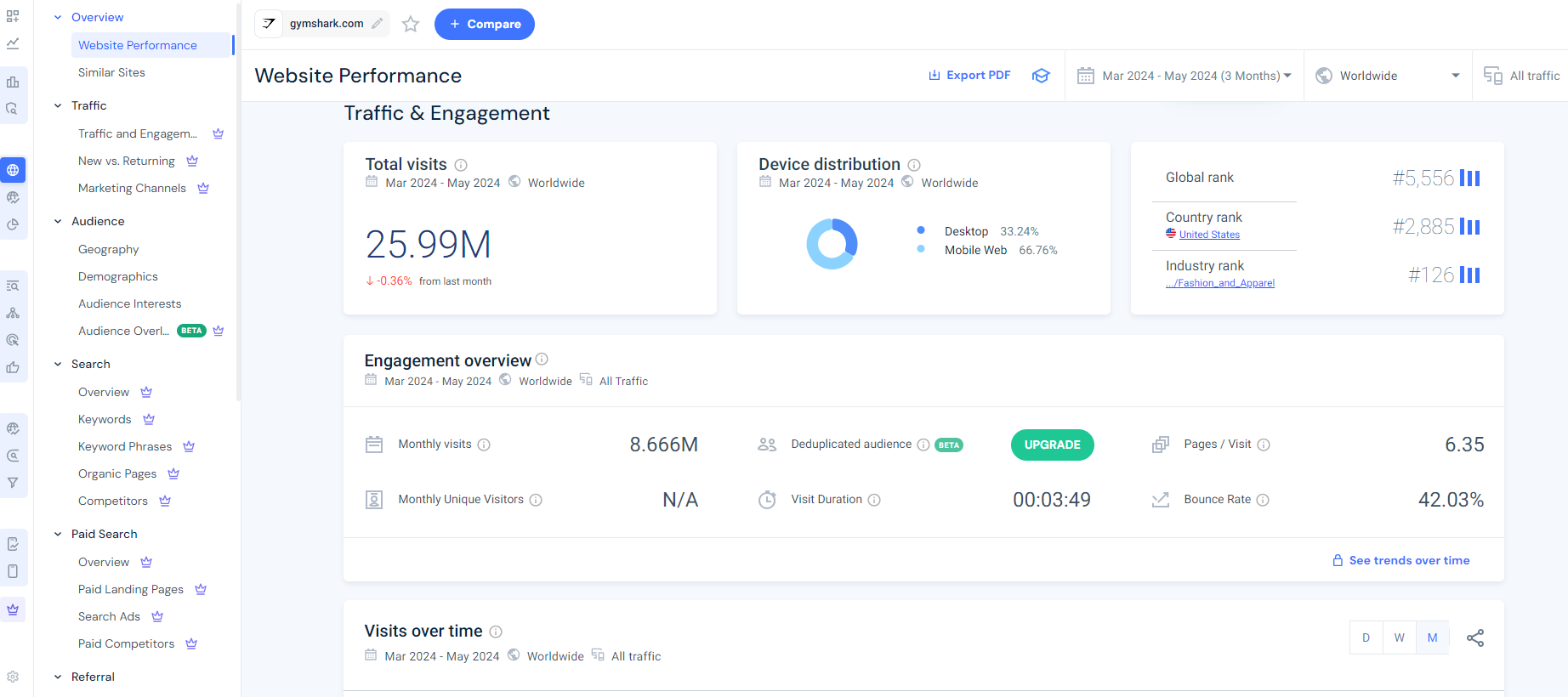
Task: Click the gymshark.com domain field
Action: 323,24
